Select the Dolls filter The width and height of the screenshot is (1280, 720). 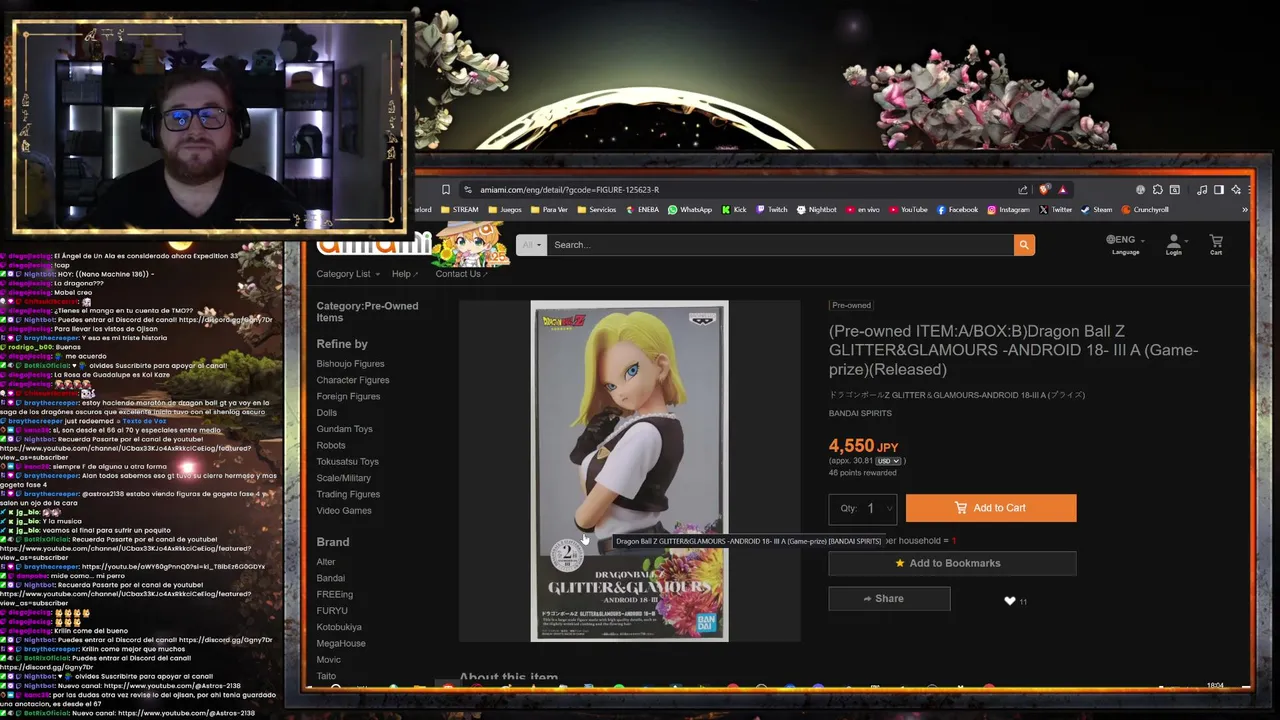(327, 413)
